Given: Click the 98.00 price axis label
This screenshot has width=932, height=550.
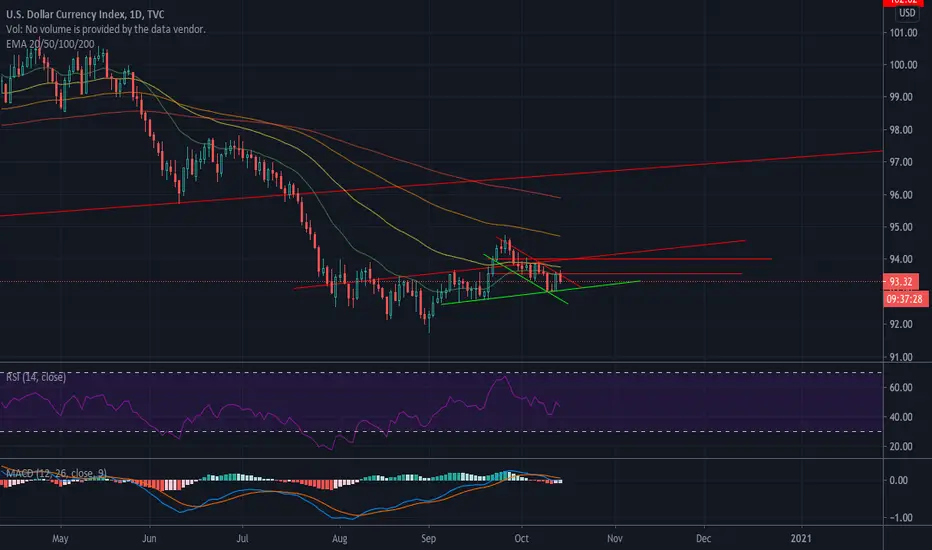Looking at the screenshot, I should coord(900,130).
